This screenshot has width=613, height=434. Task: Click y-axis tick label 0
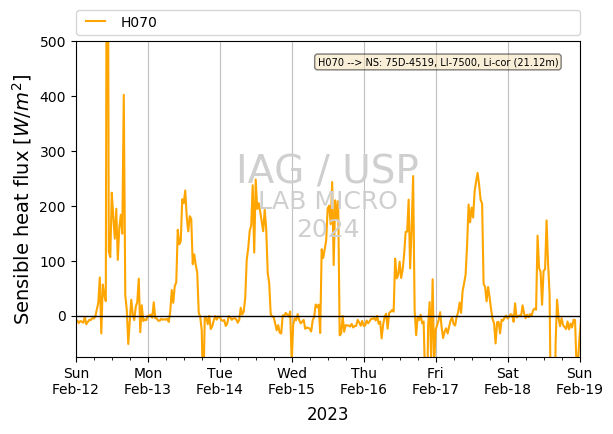point(62,316)
